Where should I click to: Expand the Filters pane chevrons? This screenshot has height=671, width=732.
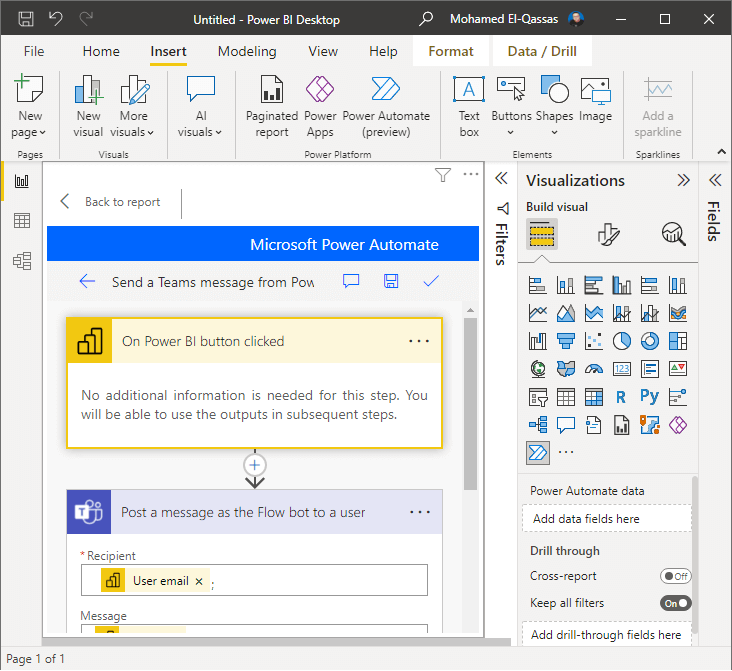click(501, 178)
